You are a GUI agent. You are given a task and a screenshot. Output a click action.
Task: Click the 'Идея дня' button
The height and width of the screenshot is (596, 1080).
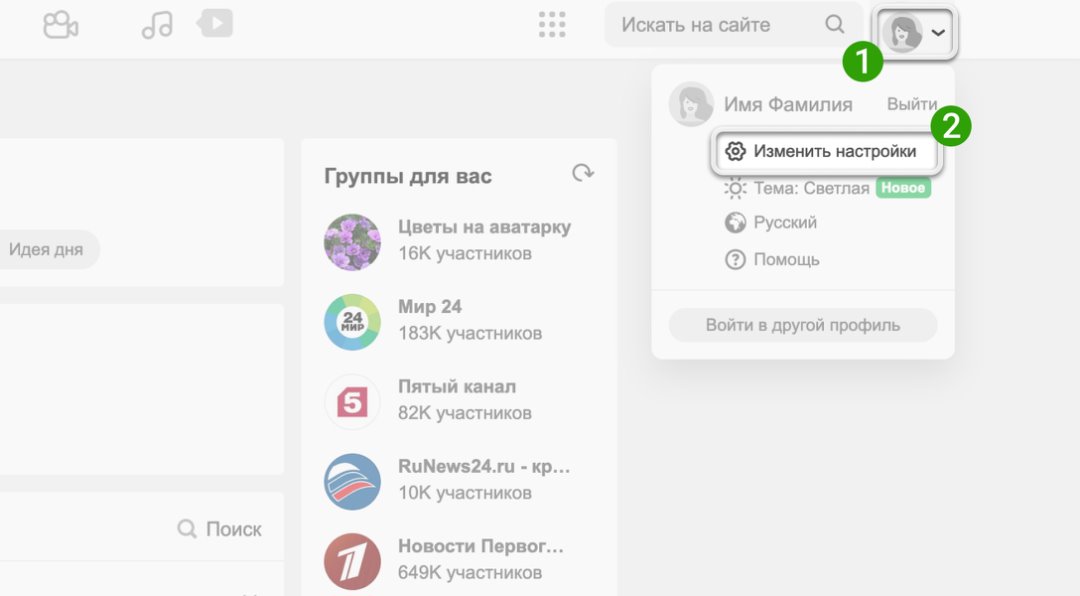click(x=46, y=250)
